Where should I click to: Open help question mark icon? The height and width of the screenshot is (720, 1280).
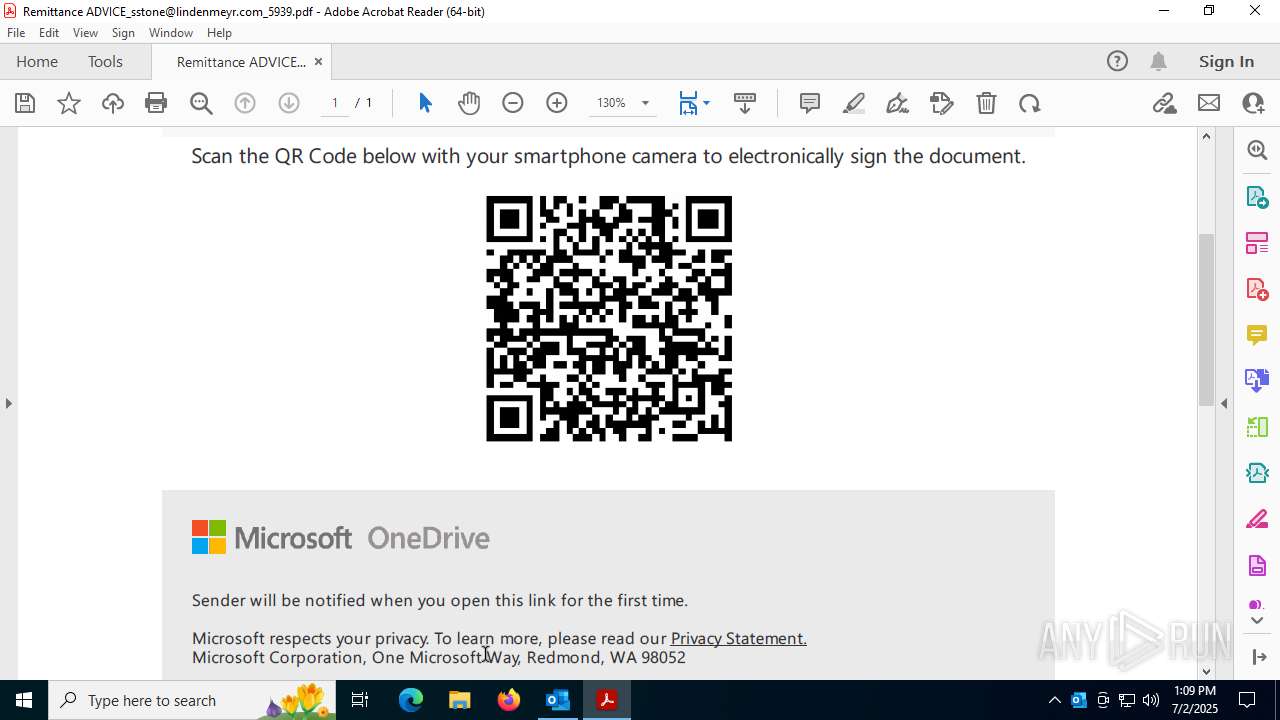pyautogui.click(x=1117, y=61)
